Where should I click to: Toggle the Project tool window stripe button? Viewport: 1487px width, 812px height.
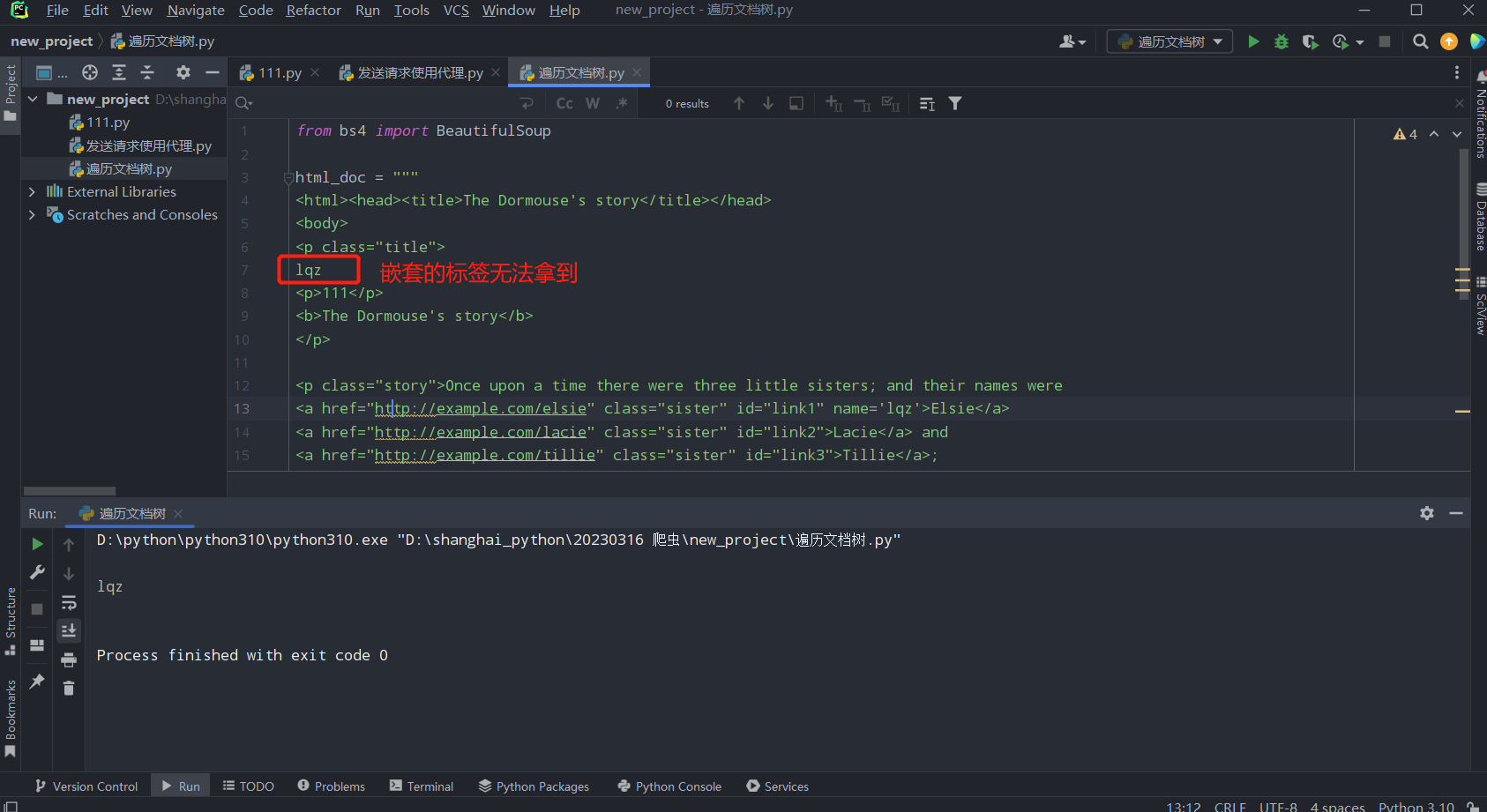pyautogui.click(x=11, y=94)
